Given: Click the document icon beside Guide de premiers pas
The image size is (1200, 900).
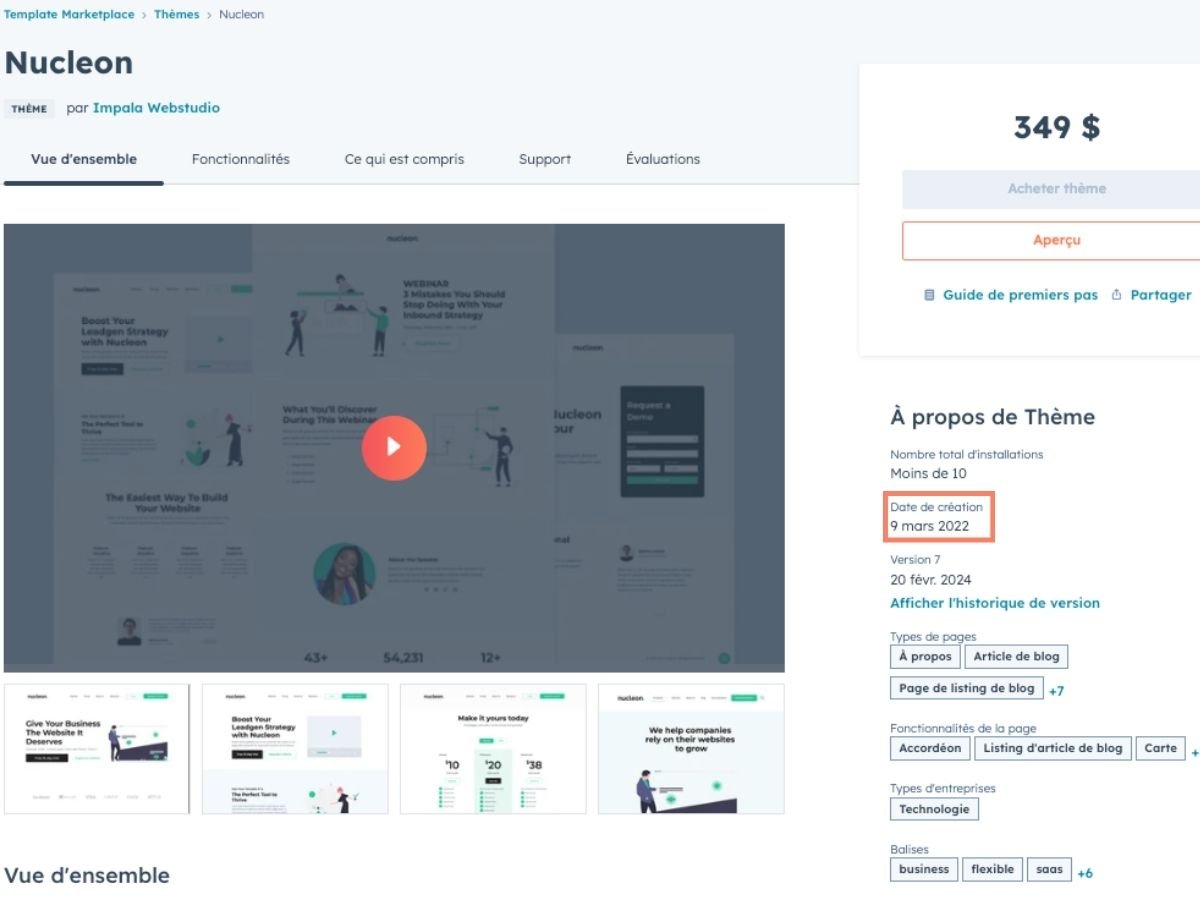Looking at the screenshot, I should (x=929, y=295).
